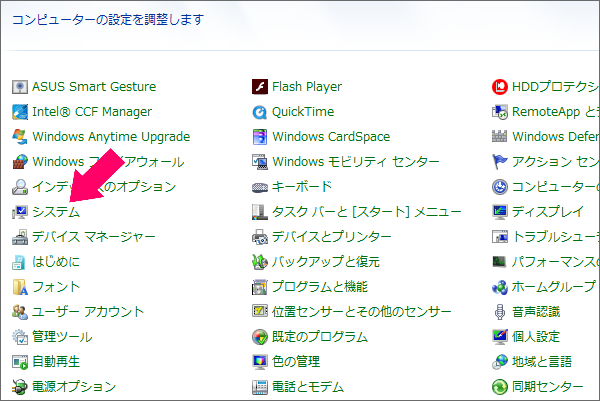Open the ディスプレイ monitor icon
This screenshot has width=600, height=401.
[x=500, y=212]
